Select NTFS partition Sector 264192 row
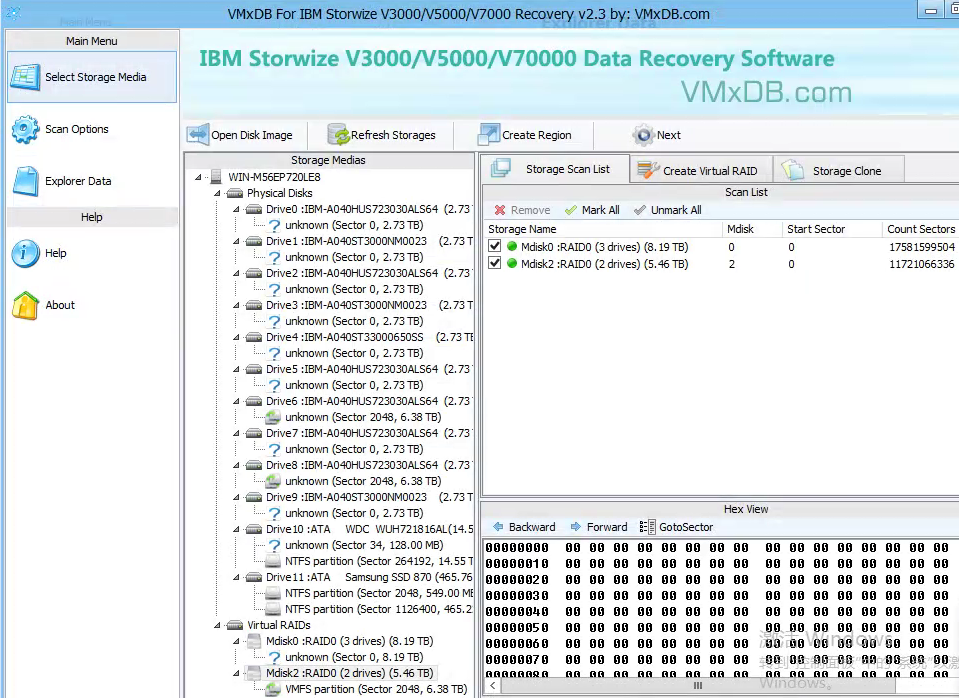Image resolution: width=959 pixels, height=698 pixels. tap(379, 561)
